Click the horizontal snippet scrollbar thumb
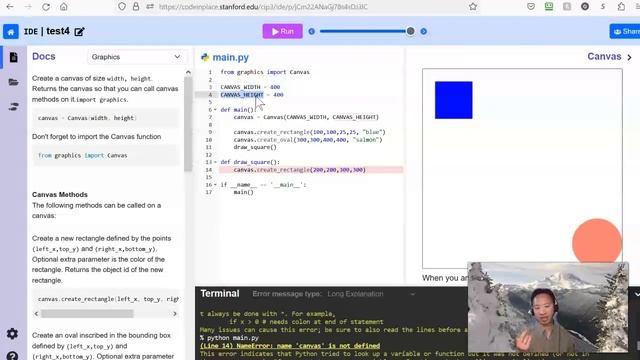 coord(87,313)
